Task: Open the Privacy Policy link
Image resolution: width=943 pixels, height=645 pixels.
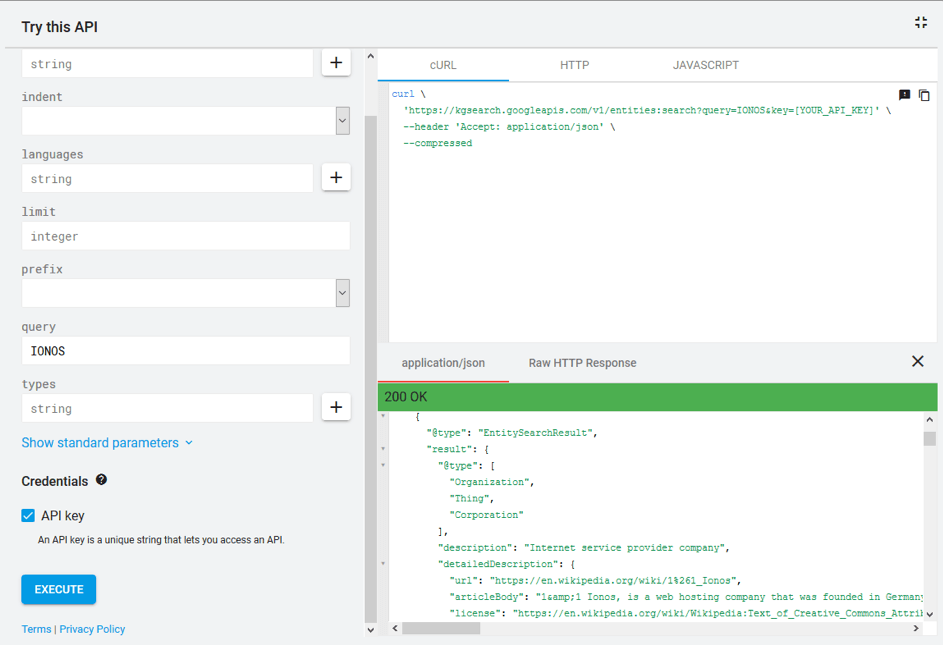Action: point(92,629)
